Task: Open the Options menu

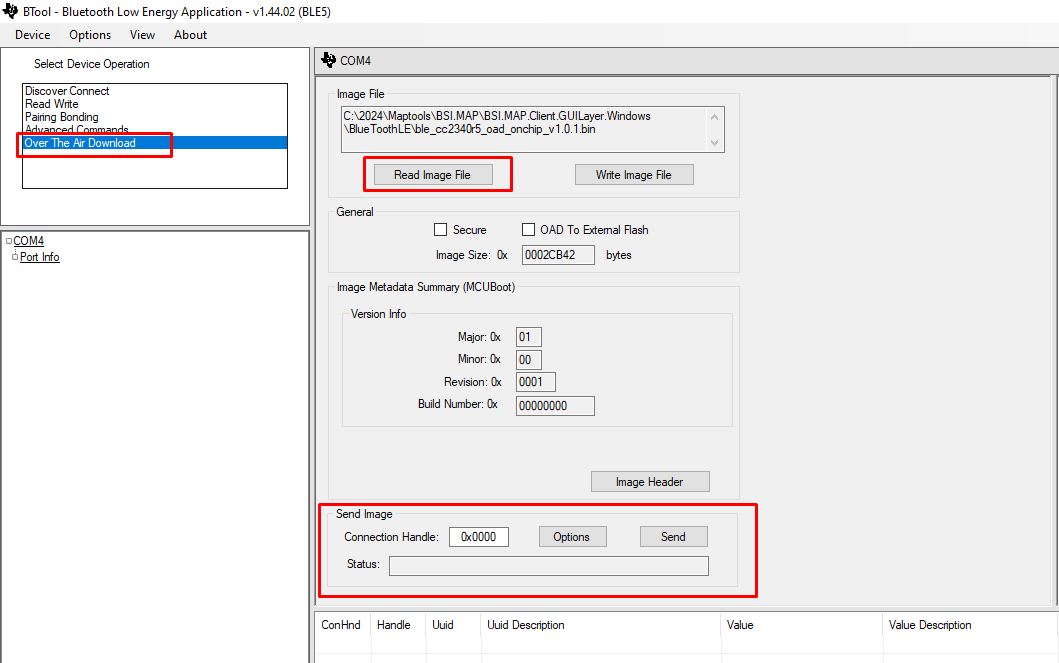Action: [x=90, y=35]
